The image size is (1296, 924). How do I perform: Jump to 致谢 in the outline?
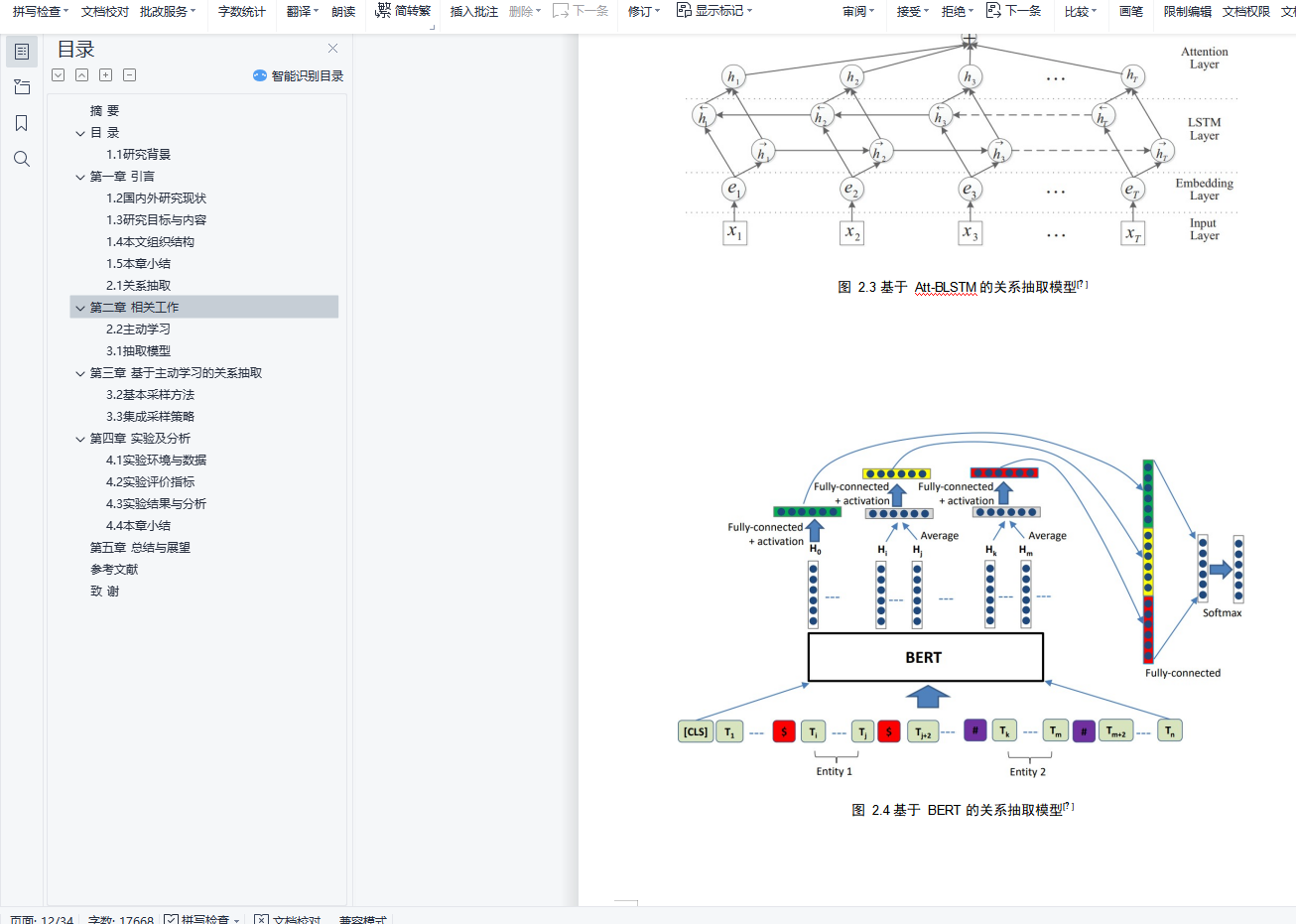coord(104,592)
